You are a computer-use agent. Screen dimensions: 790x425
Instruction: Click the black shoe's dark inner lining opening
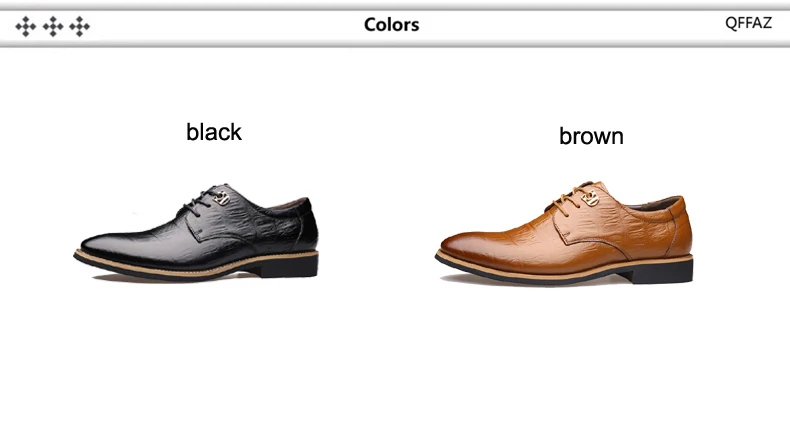tap(287, 203)
